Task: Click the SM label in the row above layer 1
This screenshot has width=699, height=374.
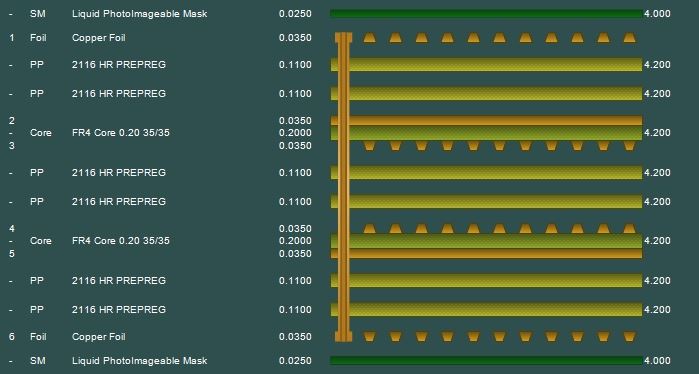Action: pyautogui.click(x=37, y=14)
